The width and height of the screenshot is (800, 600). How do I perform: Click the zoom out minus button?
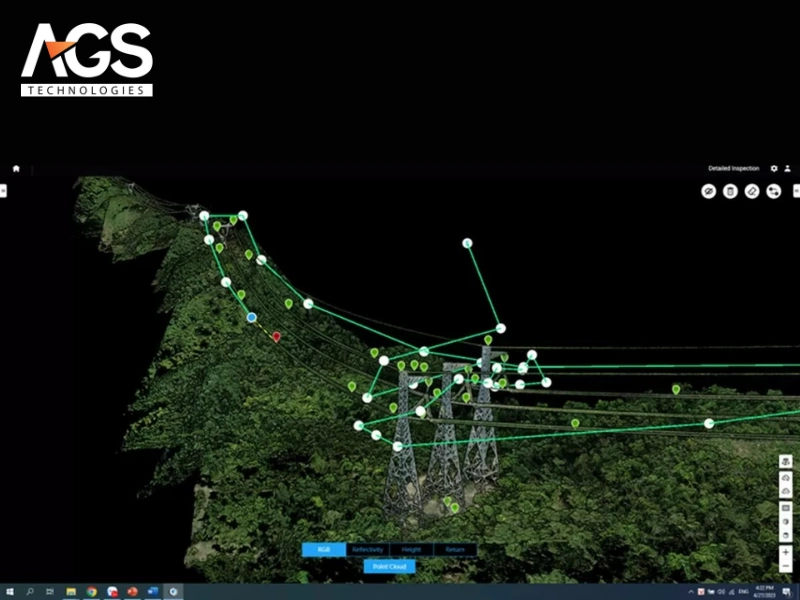coord(786,567)
